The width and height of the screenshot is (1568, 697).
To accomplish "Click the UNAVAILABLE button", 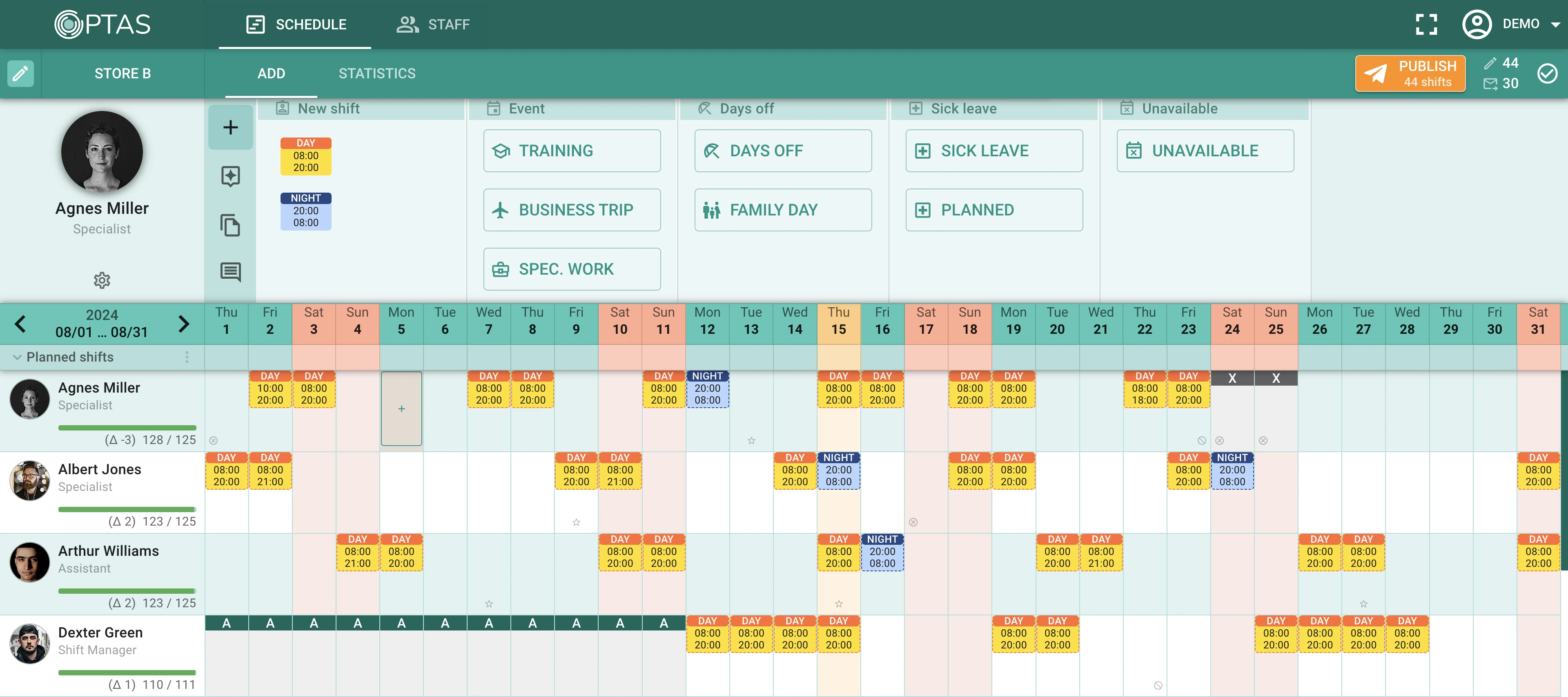I will [x=1205, y=151].
